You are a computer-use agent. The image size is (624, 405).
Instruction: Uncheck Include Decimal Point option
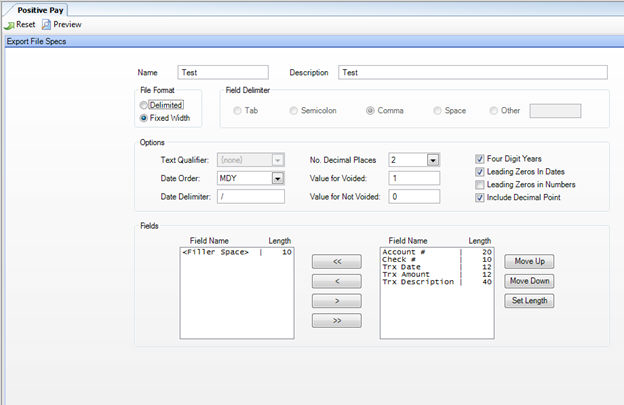[x=481, y=197]
